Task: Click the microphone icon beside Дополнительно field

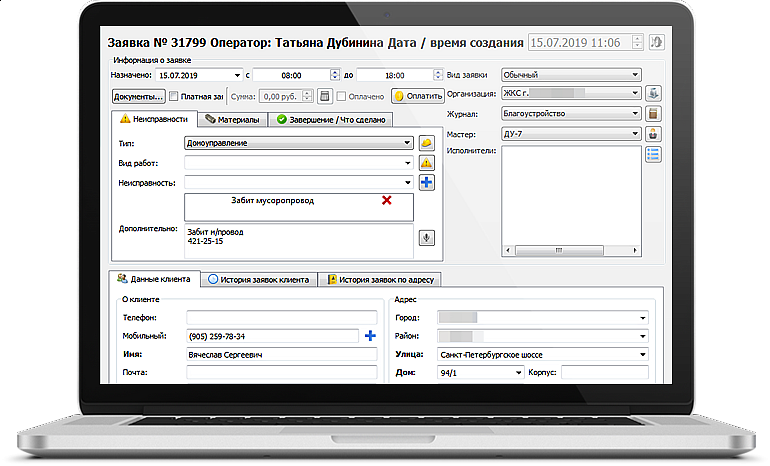Action: click(427, 238)
